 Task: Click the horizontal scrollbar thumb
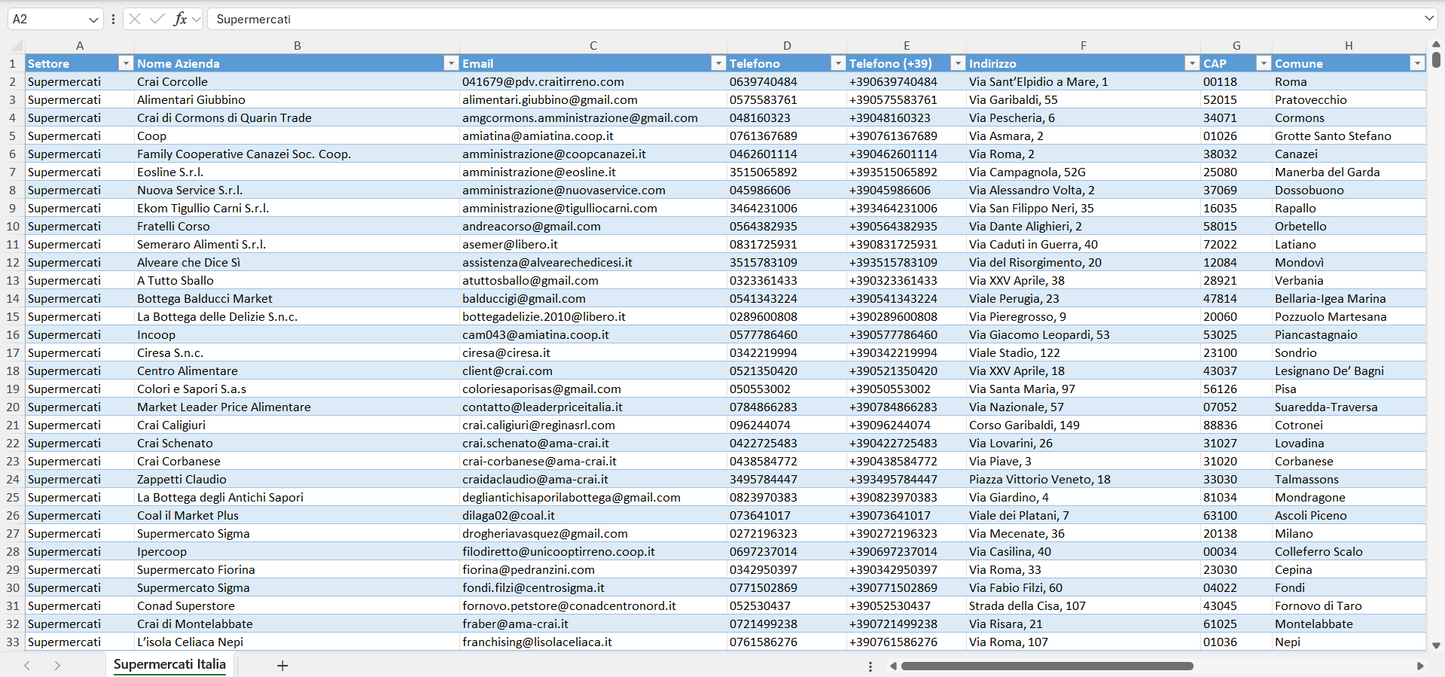pos(1047,665)
